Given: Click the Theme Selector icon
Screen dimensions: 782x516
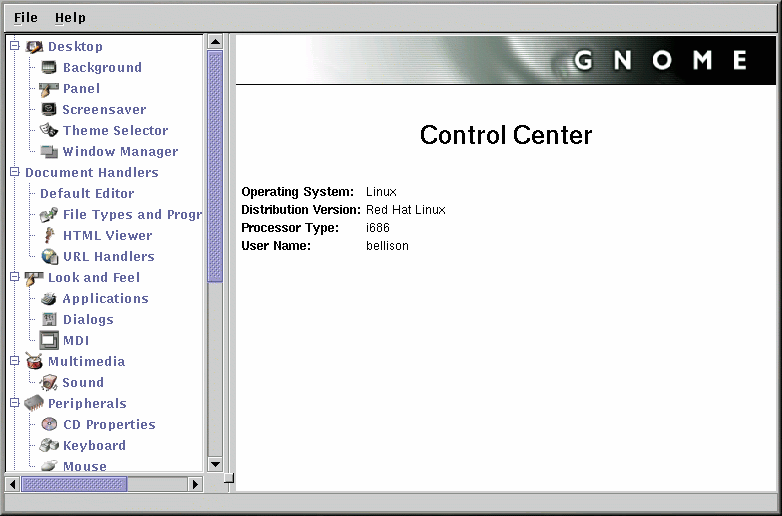Looking at the screenshot, I should [x=49, y=131].
